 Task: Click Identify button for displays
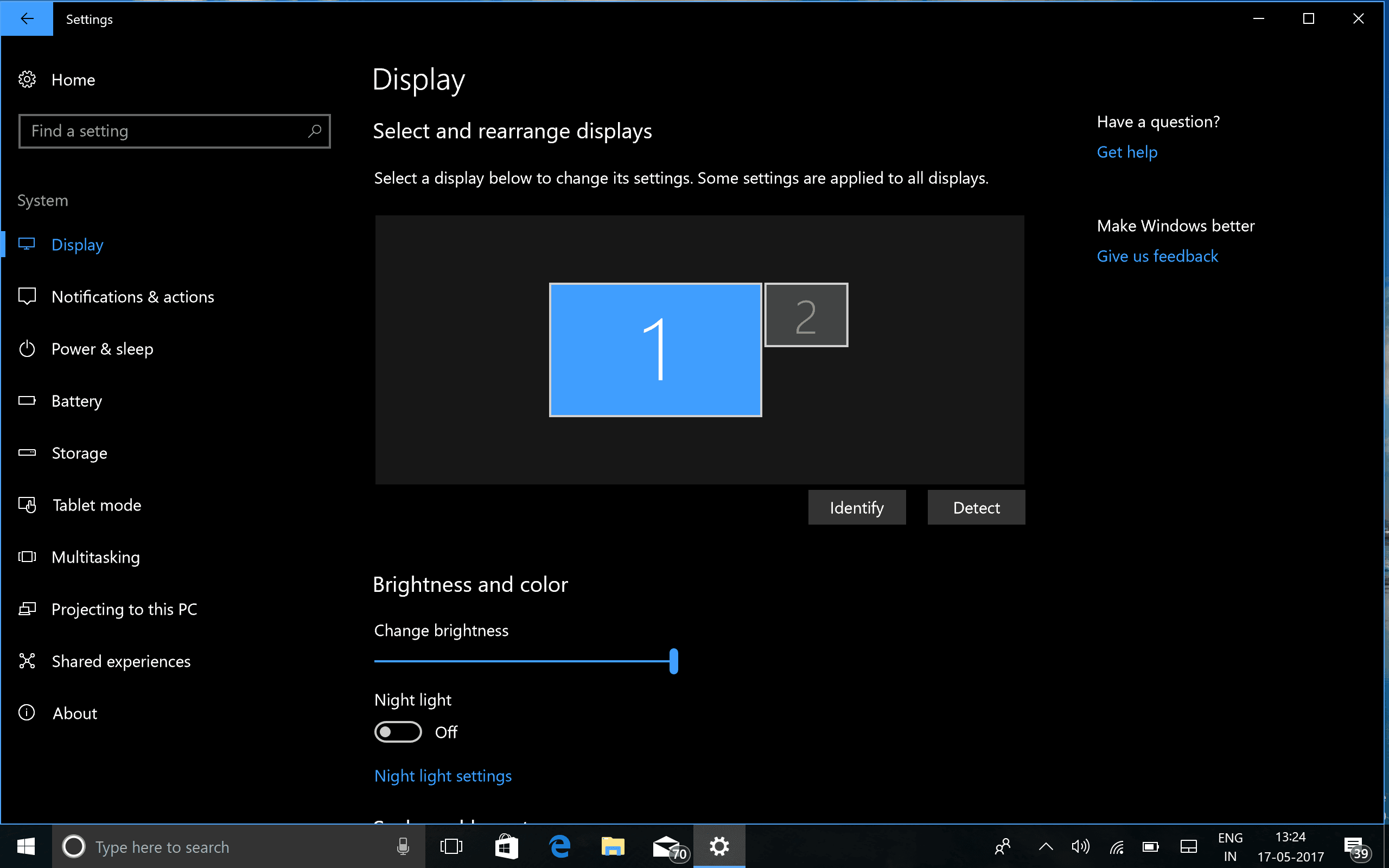[x=857, y=508]
